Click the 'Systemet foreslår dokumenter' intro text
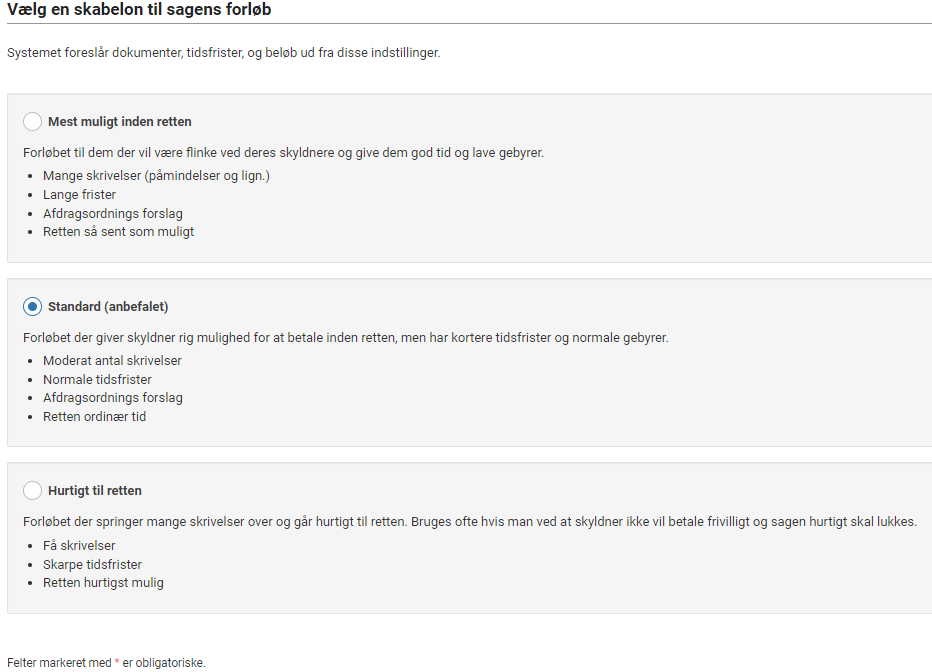This screenshot has height=672, width=932. 223,52
